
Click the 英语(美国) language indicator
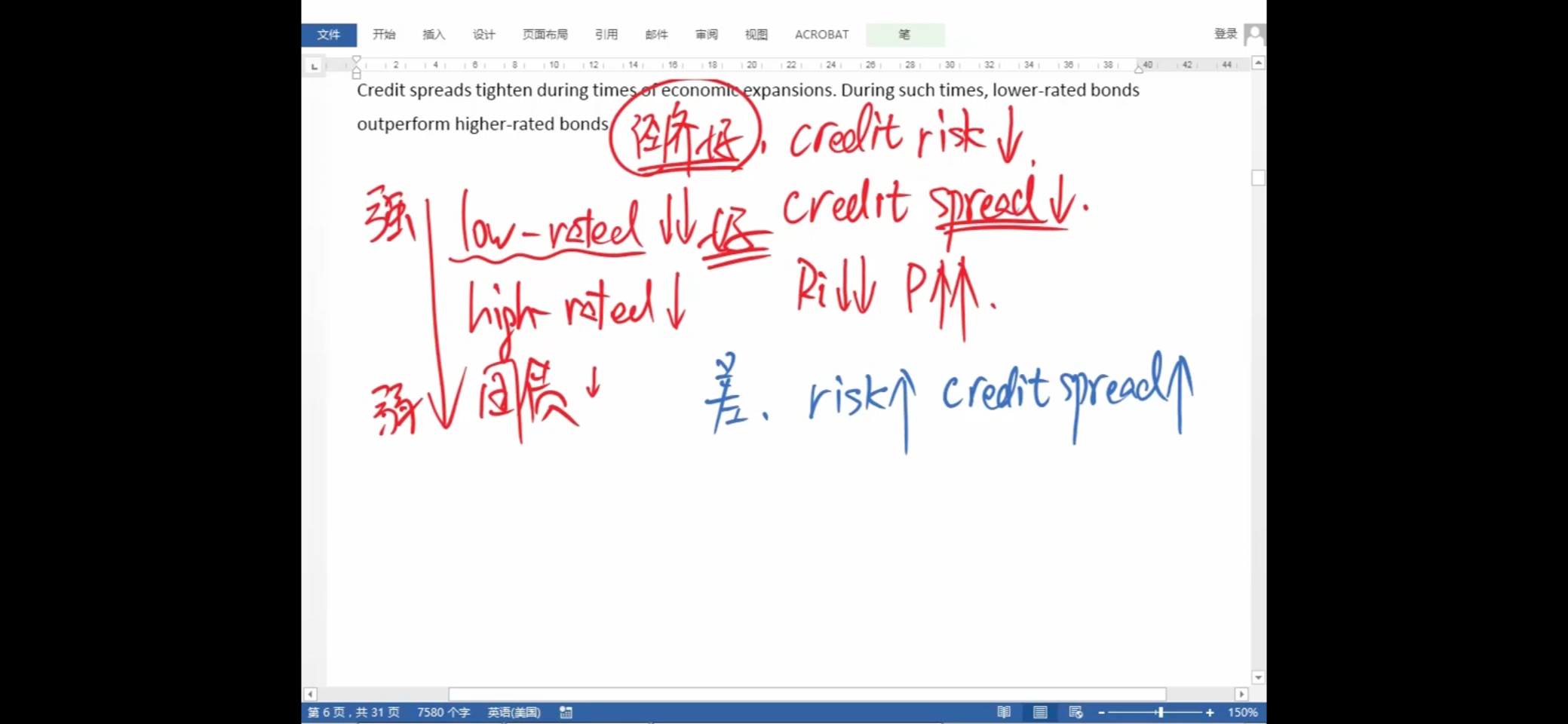[x=514, y=713]
